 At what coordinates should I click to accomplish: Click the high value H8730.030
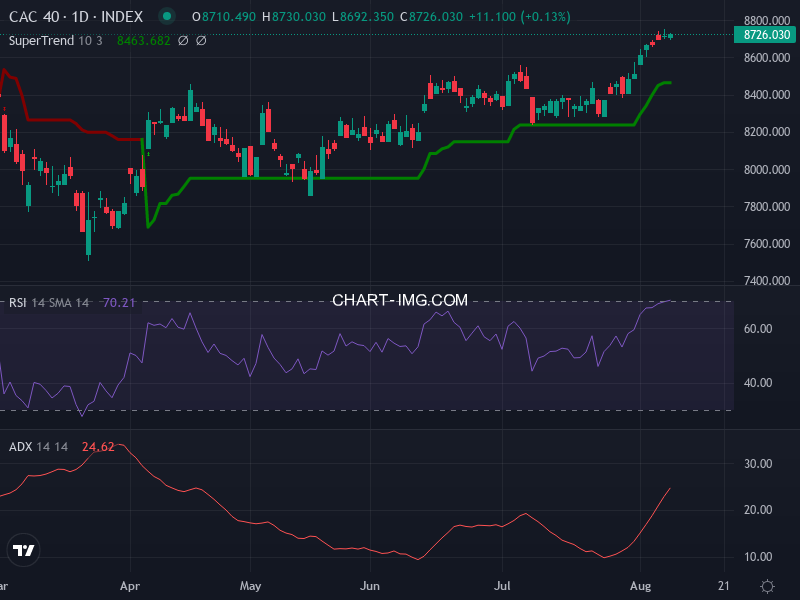pos(293,17)
